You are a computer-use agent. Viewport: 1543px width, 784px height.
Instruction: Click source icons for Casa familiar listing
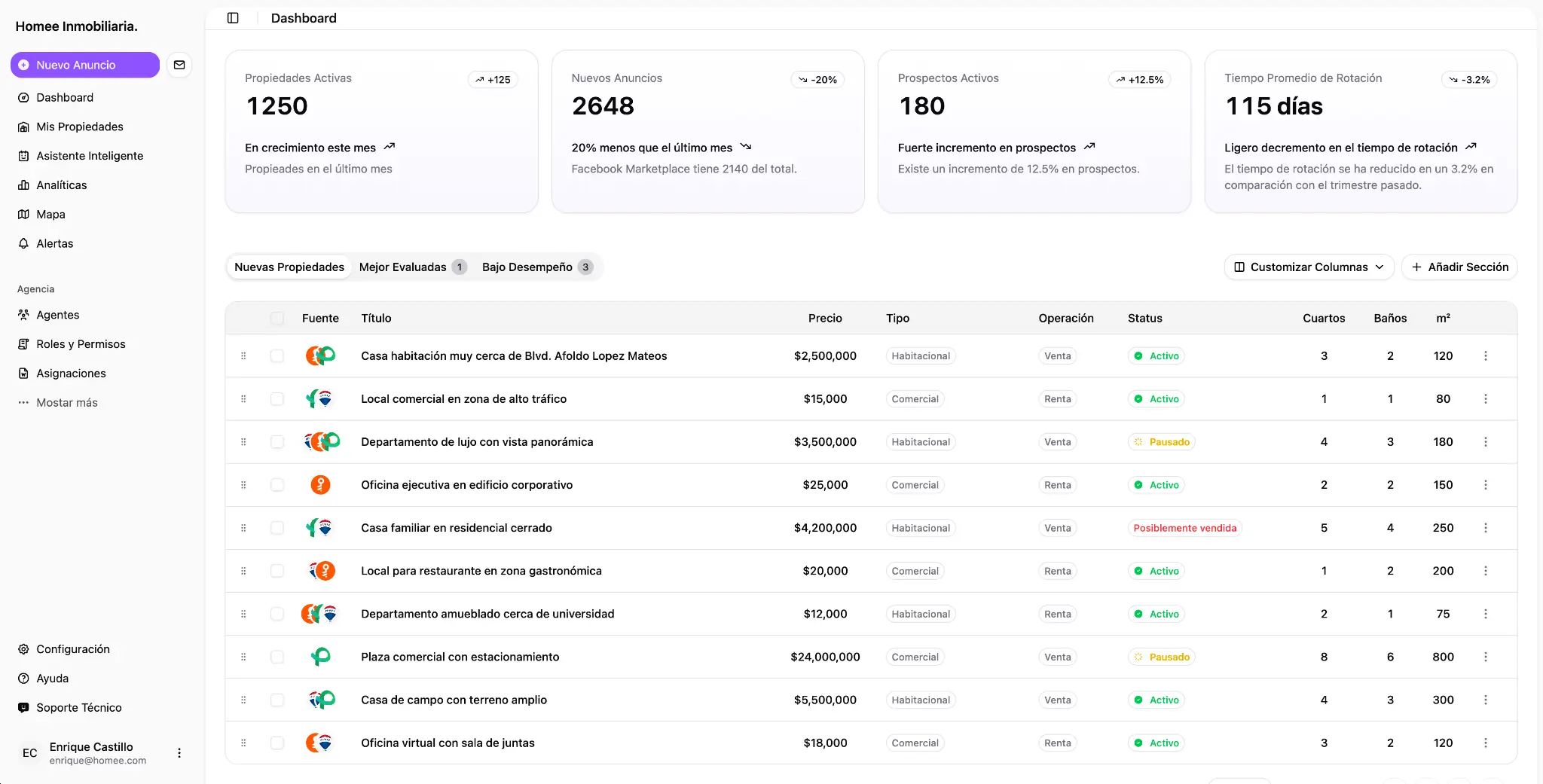319,528
